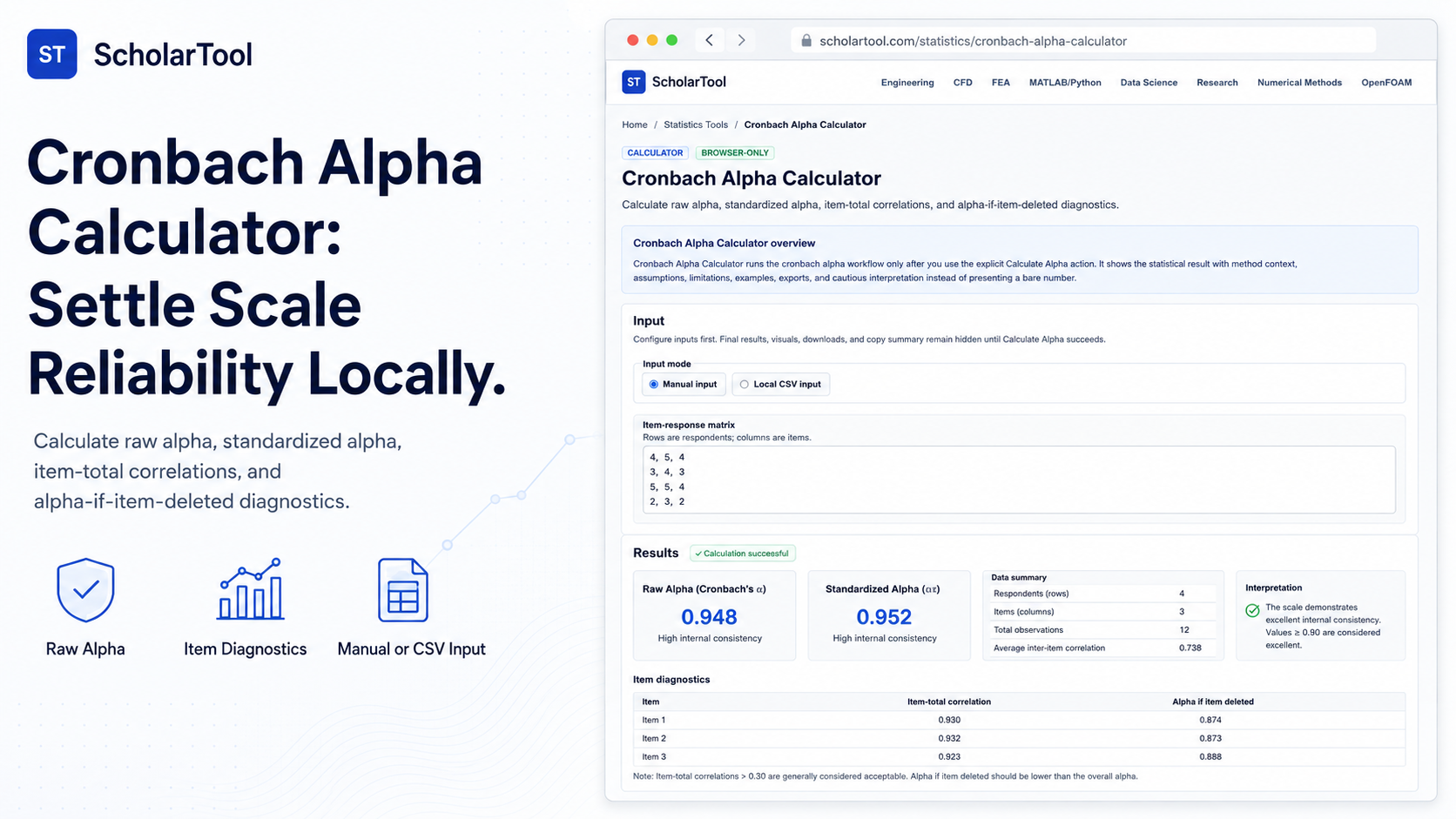Click the Raw Alpha shield checkmark icon
The height and width of the screenshot is (819, 1456).
coord(85,590)
